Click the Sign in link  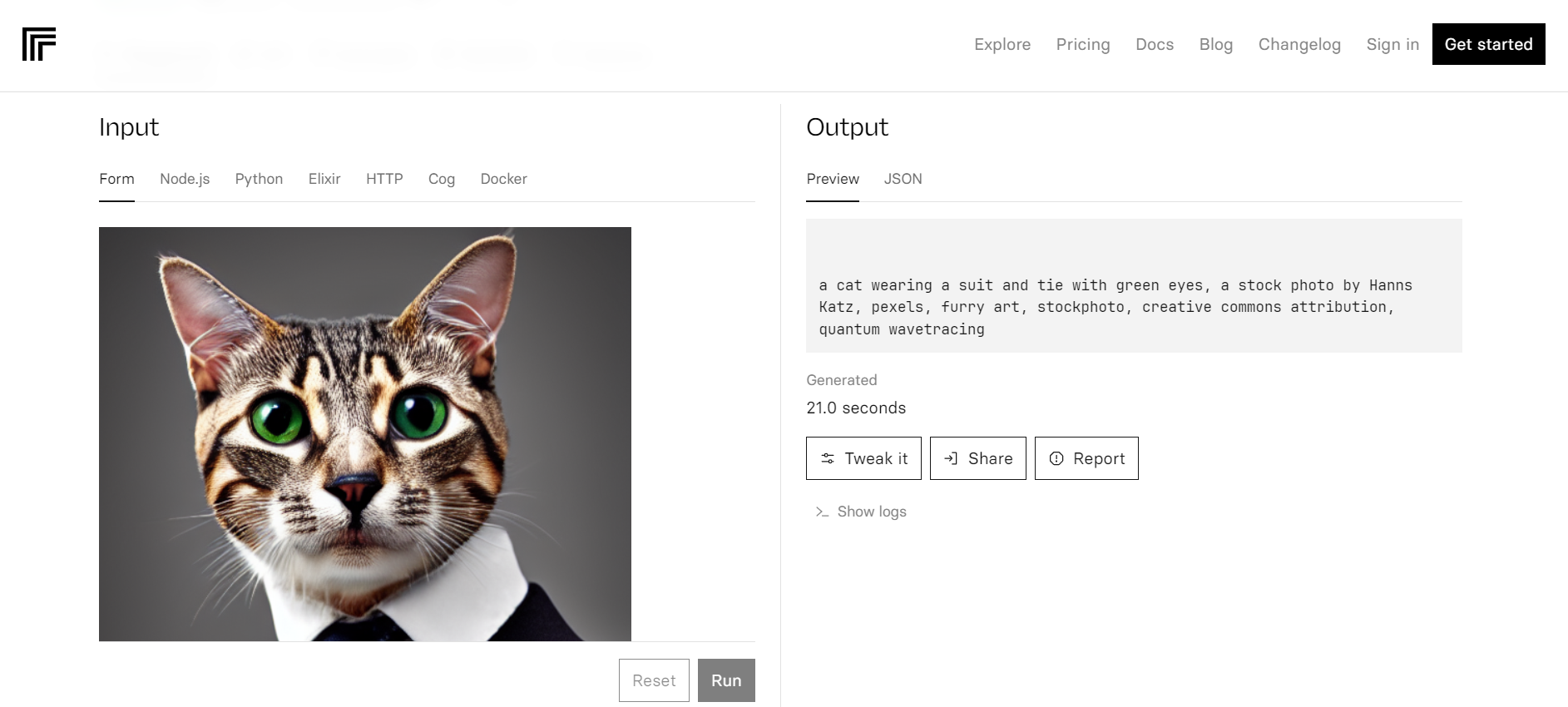tap(1392, 44)
